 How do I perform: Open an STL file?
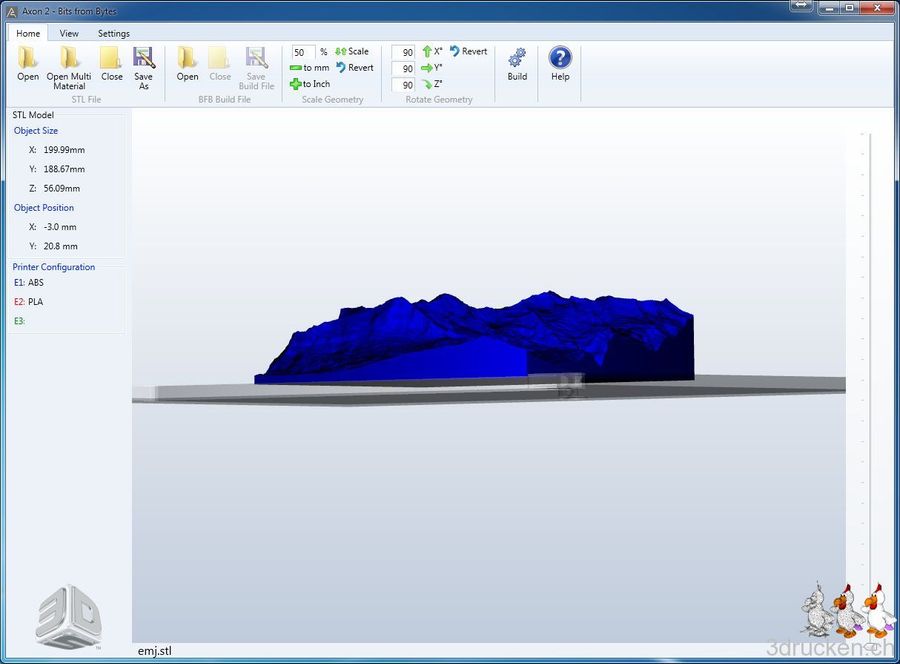28,64
